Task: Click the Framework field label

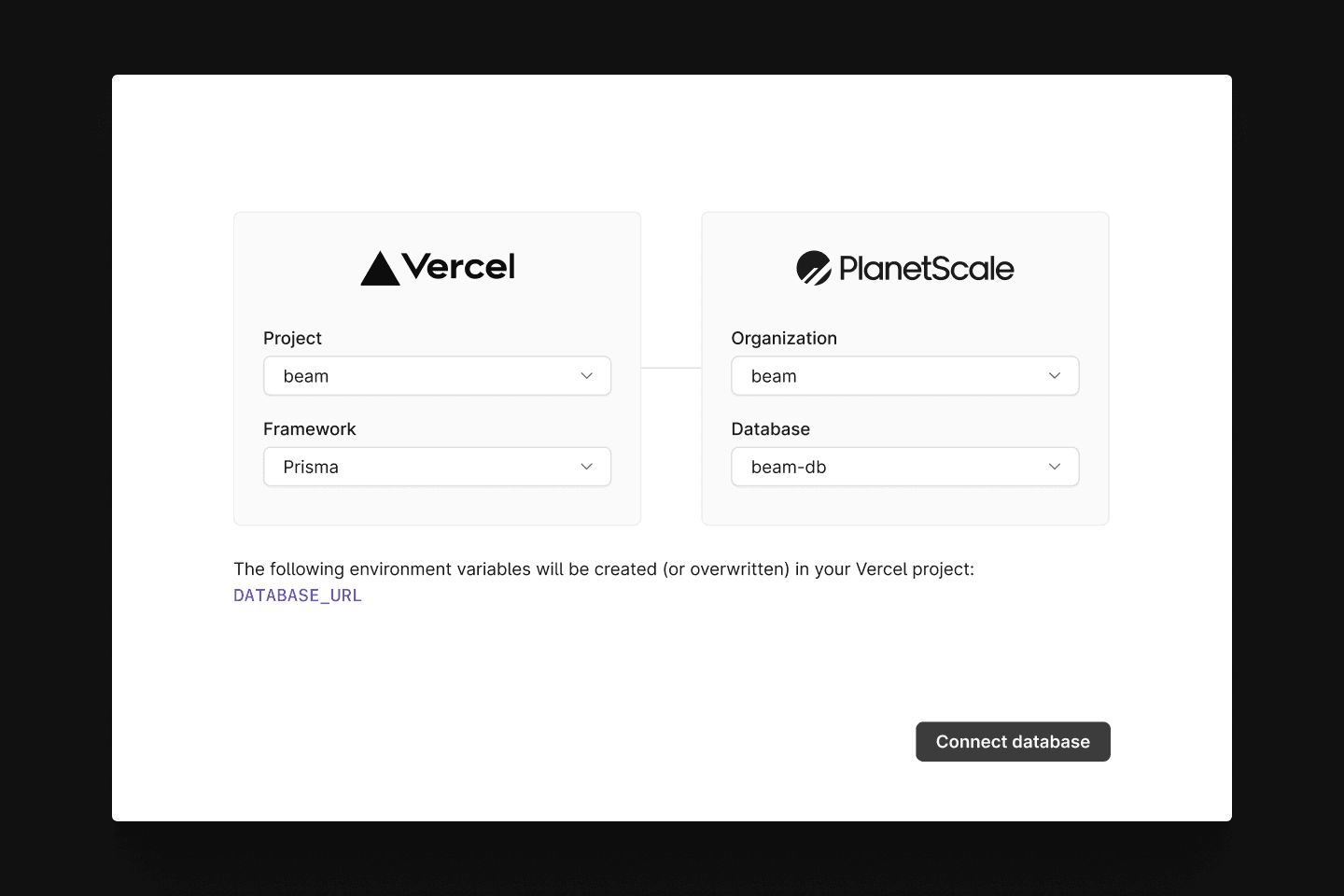Action: 310,429
